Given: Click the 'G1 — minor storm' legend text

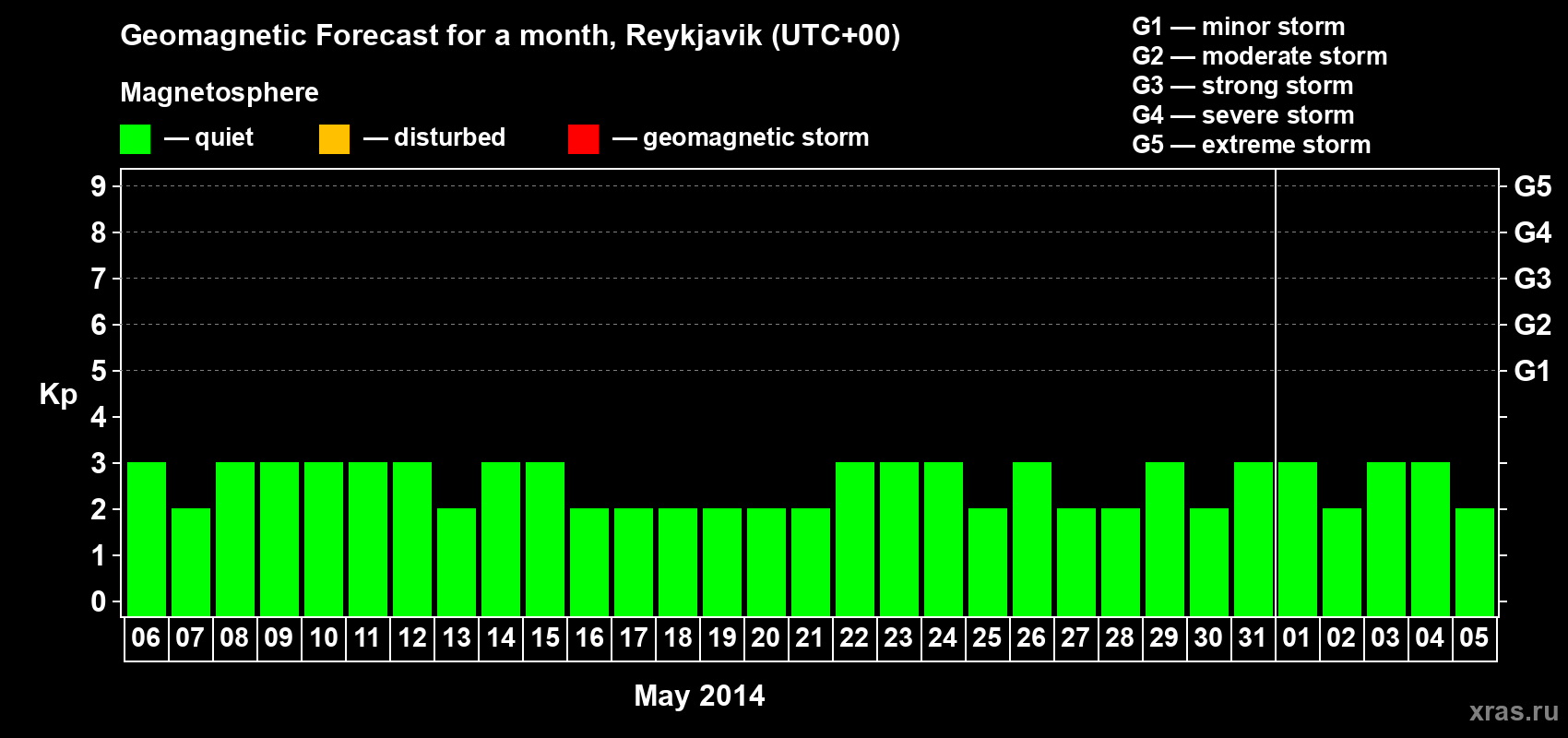Looking at the screenshot, I should click(1239, 27).
